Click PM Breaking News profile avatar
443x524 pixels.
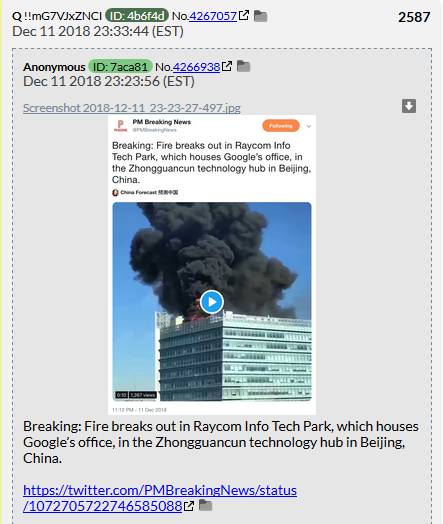[121, 126]
